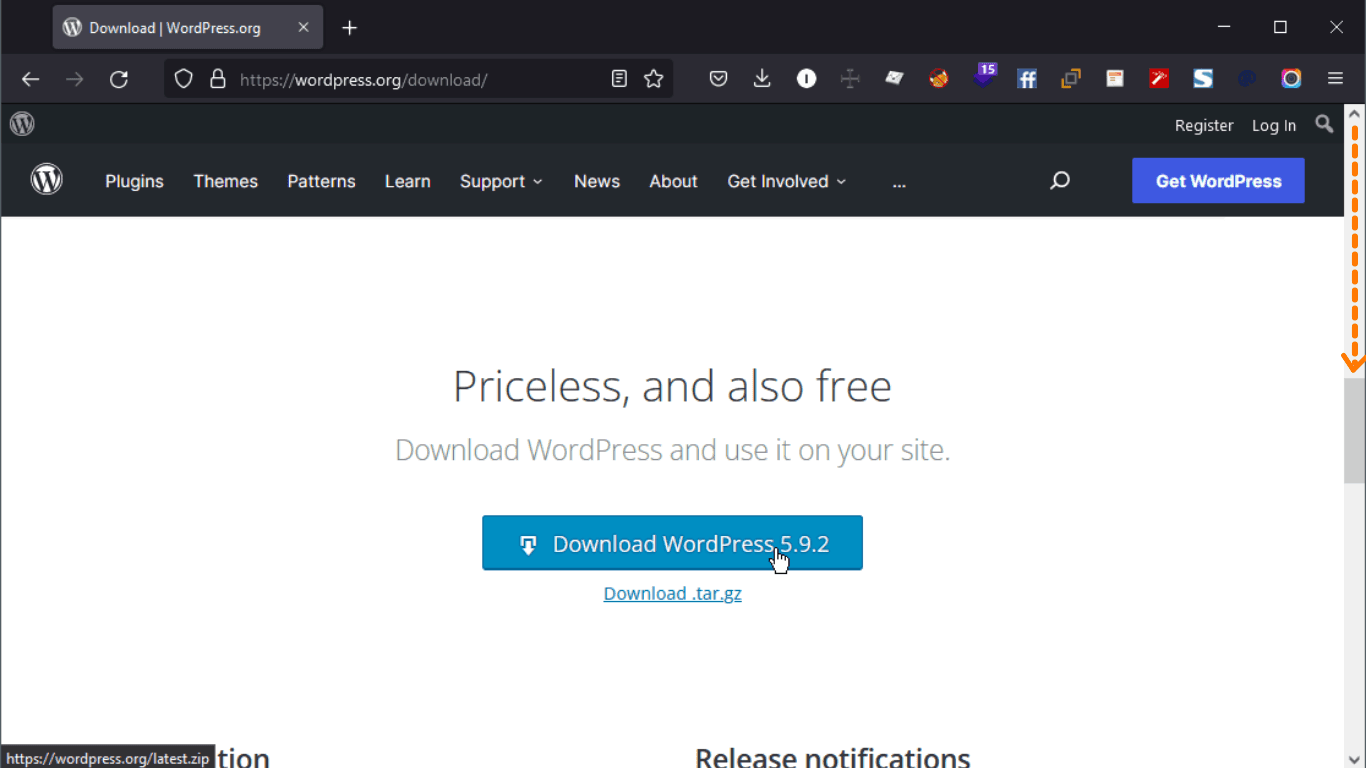
Task: Select the Download | WordPress.org tab
Action: 187,28
